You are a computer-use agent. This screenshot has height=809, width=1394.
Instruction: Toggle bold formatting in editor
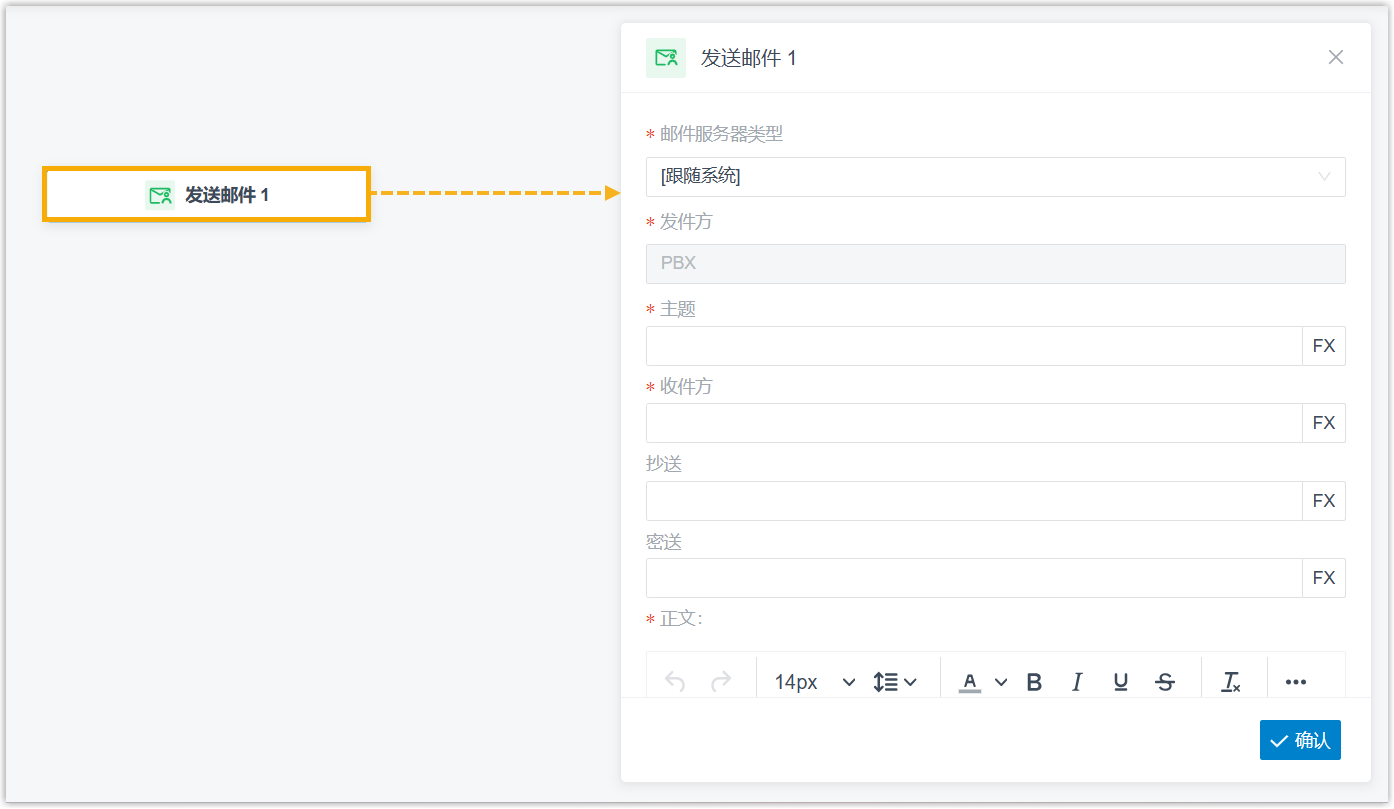coord(1034,682)
